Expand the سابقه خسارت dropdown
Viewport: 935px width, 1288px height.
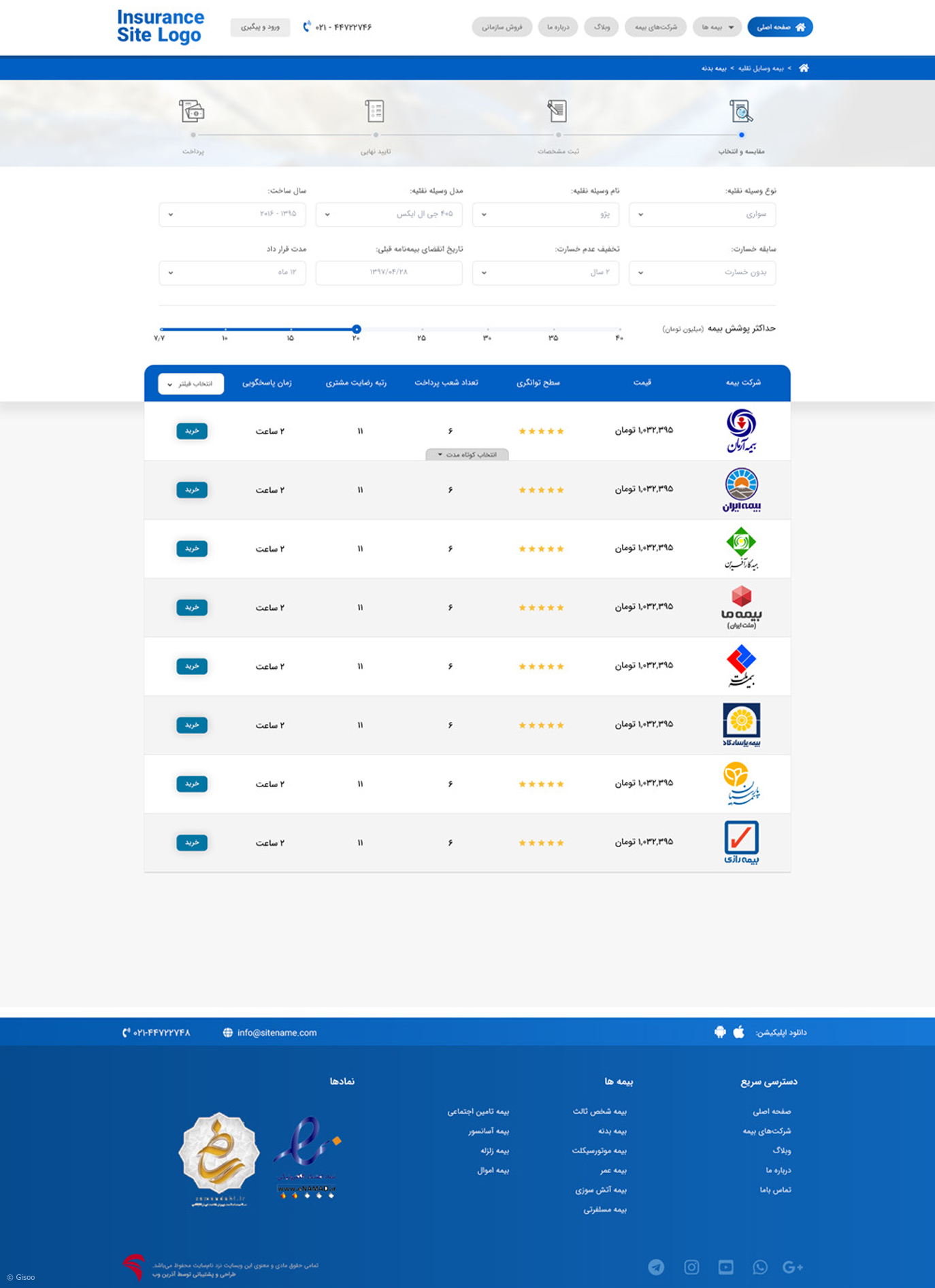(702, 273)
